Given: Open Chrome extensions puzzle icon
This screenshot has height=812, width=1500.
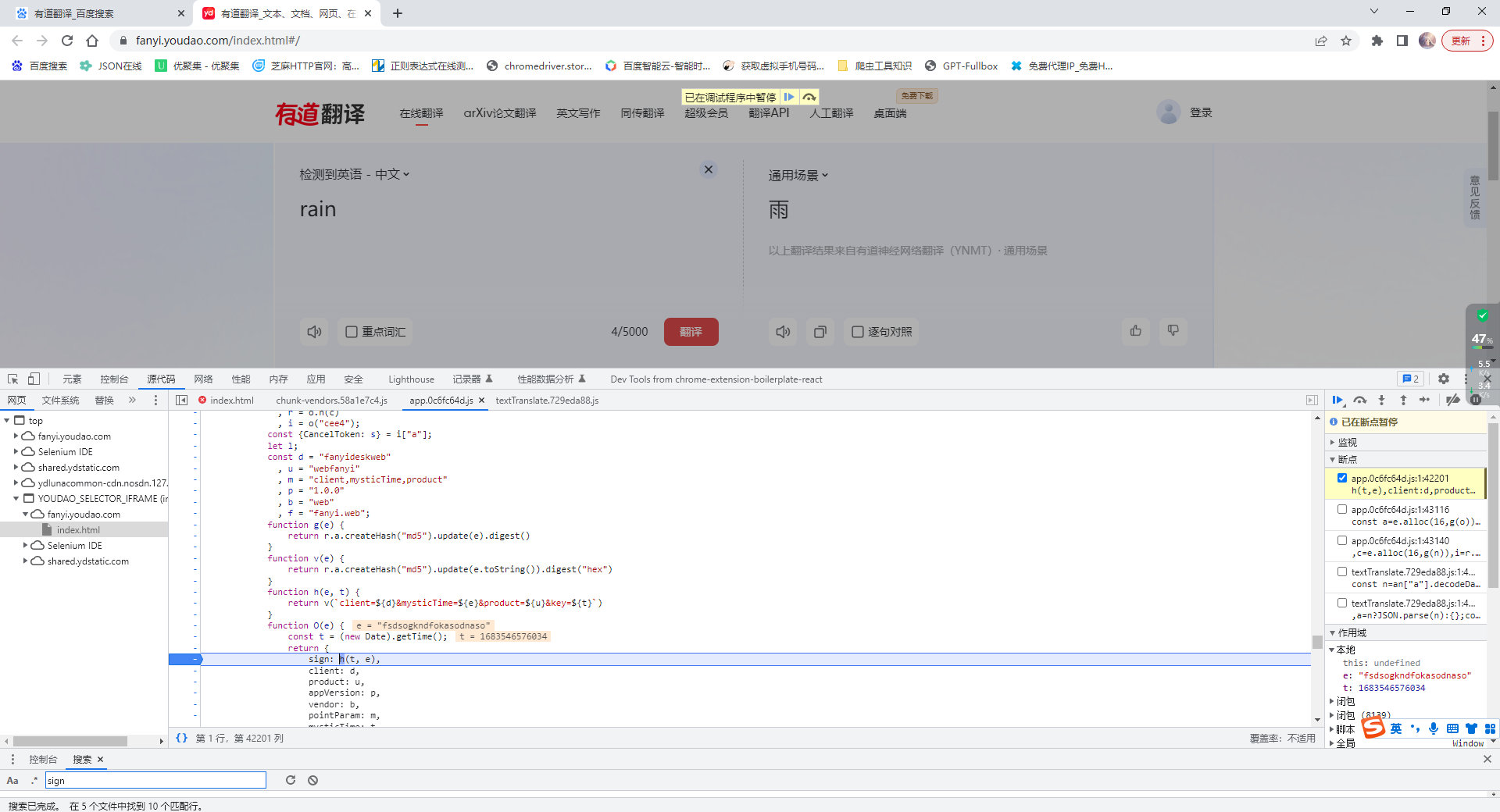Looking at the screenshot, I should click(1377, 41).
